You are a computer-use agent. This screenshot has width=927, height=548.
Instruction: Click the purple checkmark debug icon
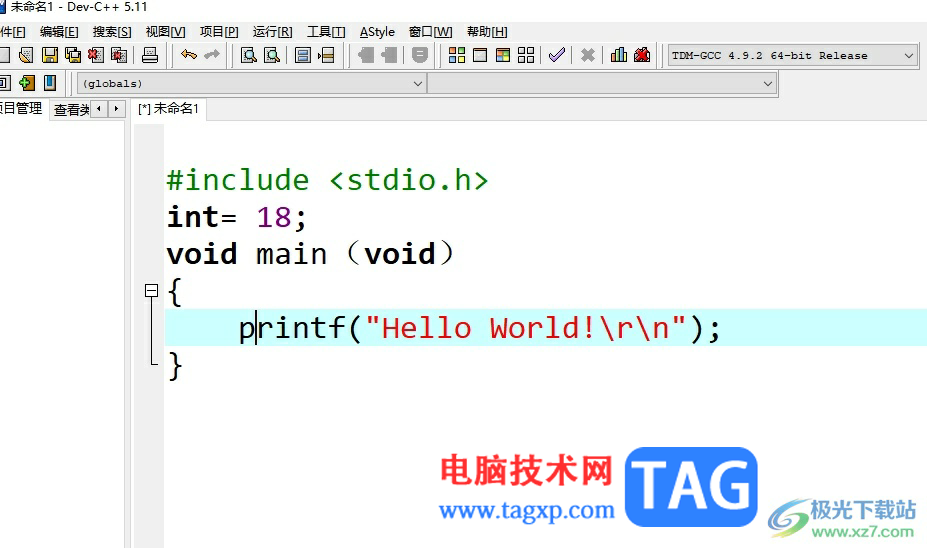coord(557,56)
